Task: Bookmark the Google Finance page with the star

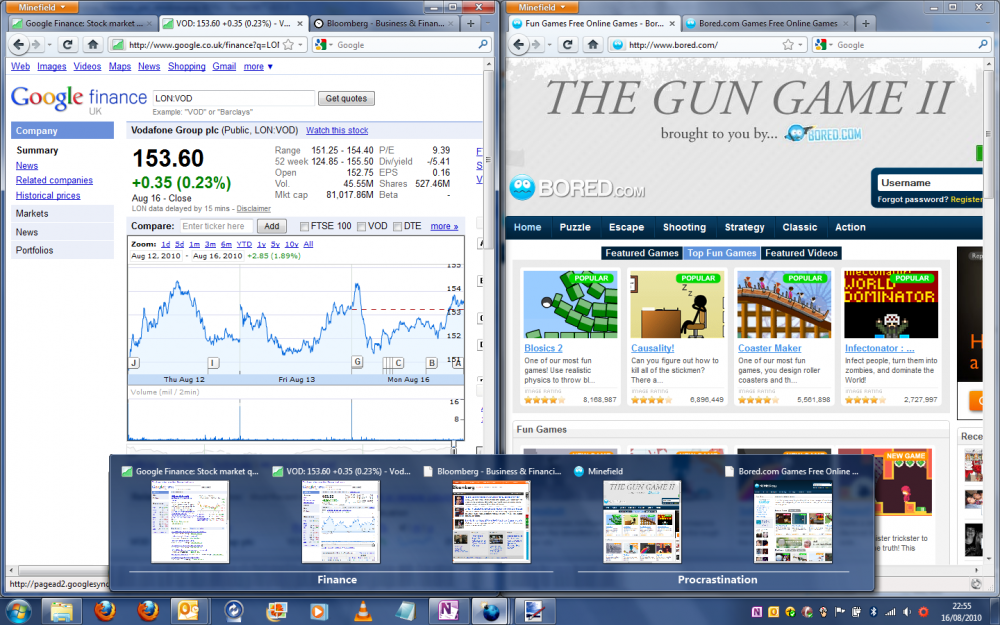Action: pyautogui.click(x=288, y=45)
